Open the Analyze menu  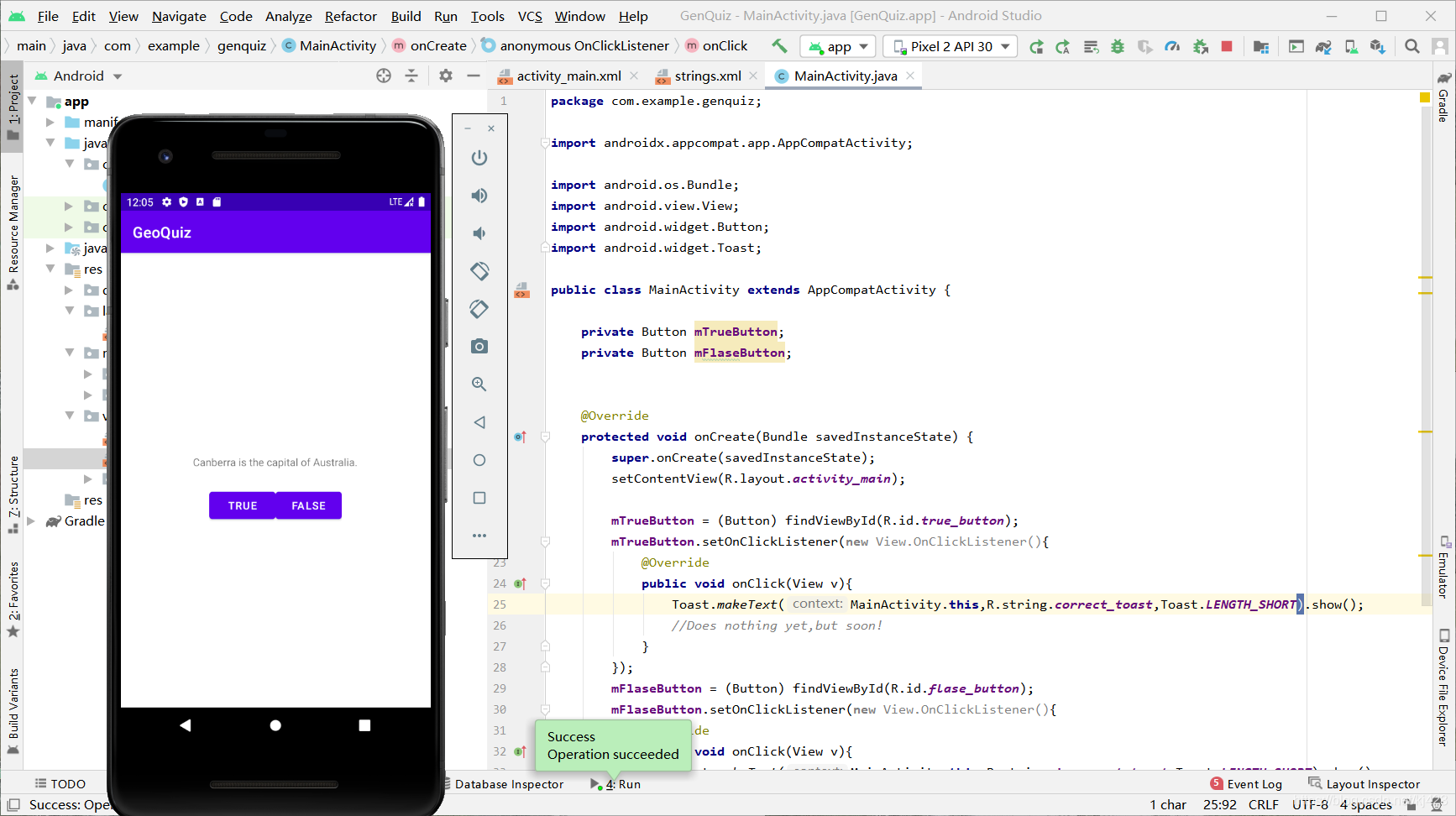289,16
